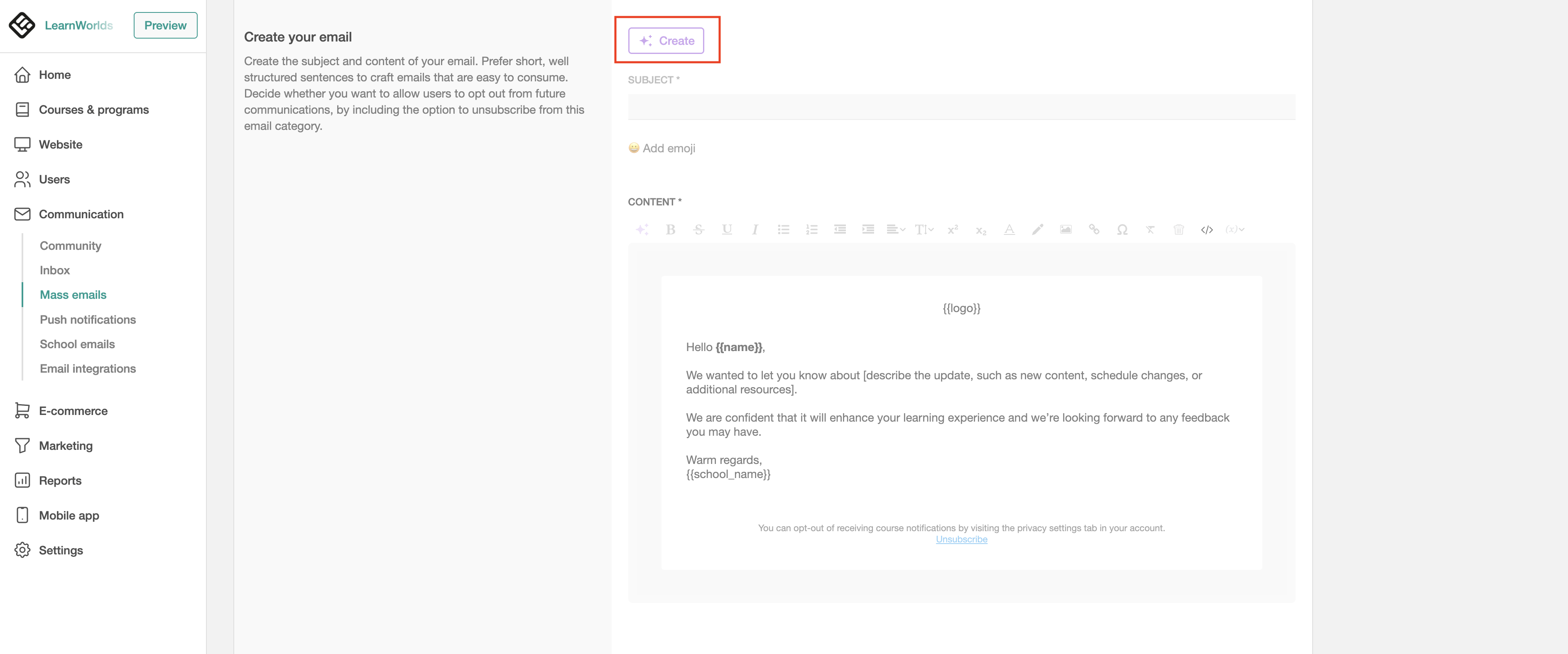The image size is (1568, 654).
Task: Switch to code view icon
Action: (1206, 229)
